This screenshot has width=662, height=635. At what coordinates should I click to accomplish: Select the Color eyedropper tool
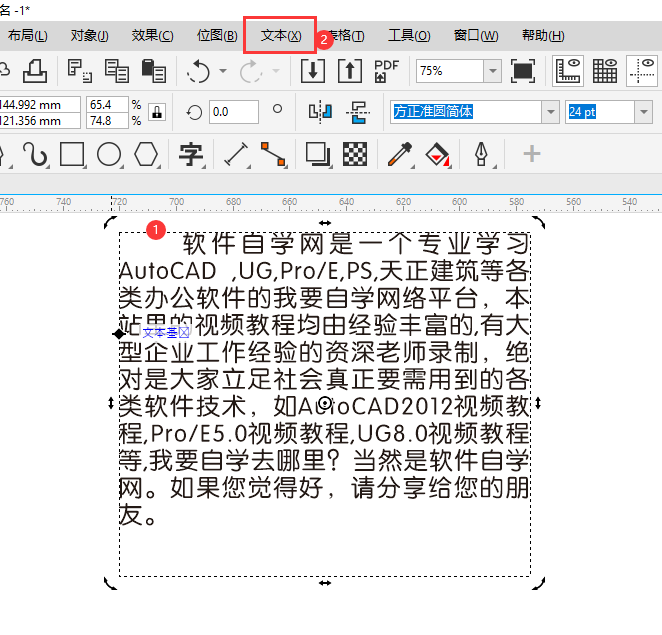pos(400,154)
